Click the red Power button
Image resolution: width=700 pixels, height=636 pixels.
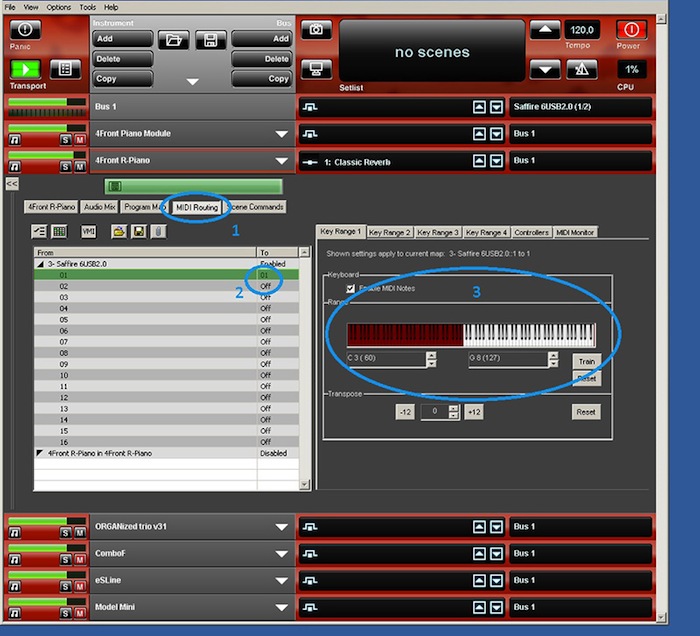tap(631, 30)
